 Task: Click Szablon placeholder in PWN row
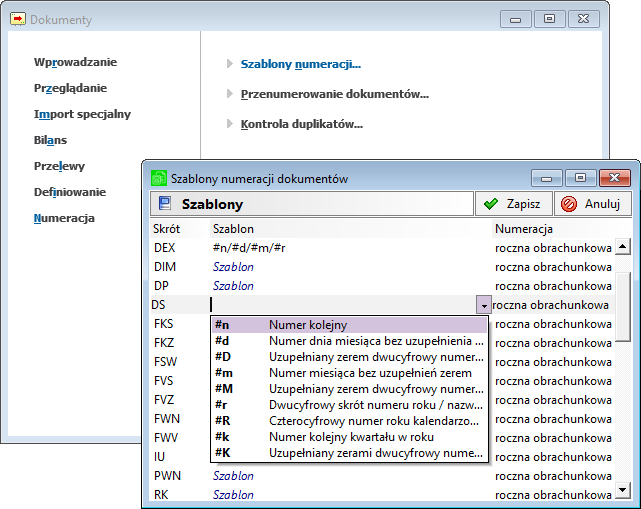(x=233, y=476)
